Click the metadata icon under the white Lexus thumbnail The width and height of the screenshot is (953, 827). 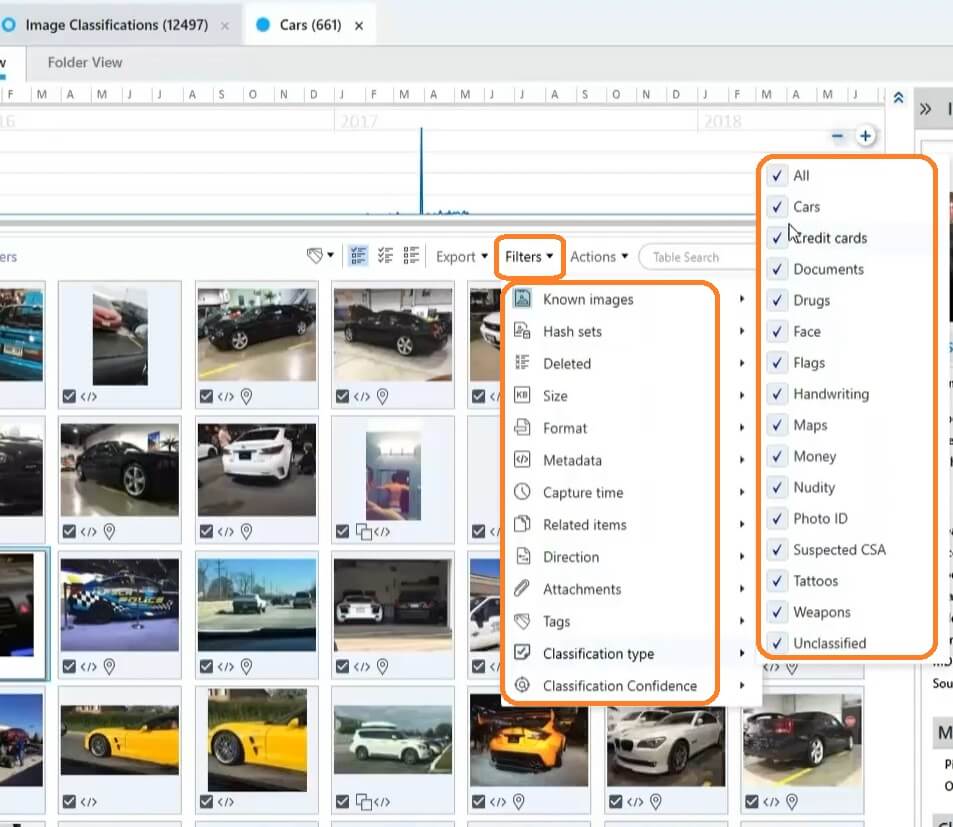click(225, 532)
